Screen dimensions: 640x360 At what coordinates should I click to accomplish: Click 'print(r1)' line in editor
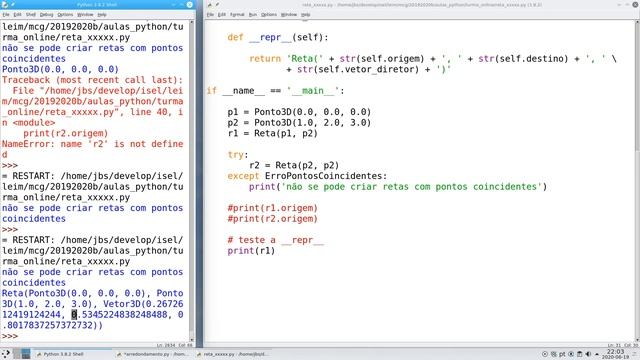tap(251, 251)
